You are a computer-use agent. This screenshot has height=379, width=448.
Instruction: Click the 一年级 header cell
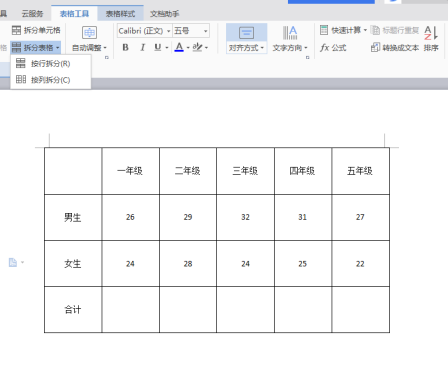pos(130,171)
